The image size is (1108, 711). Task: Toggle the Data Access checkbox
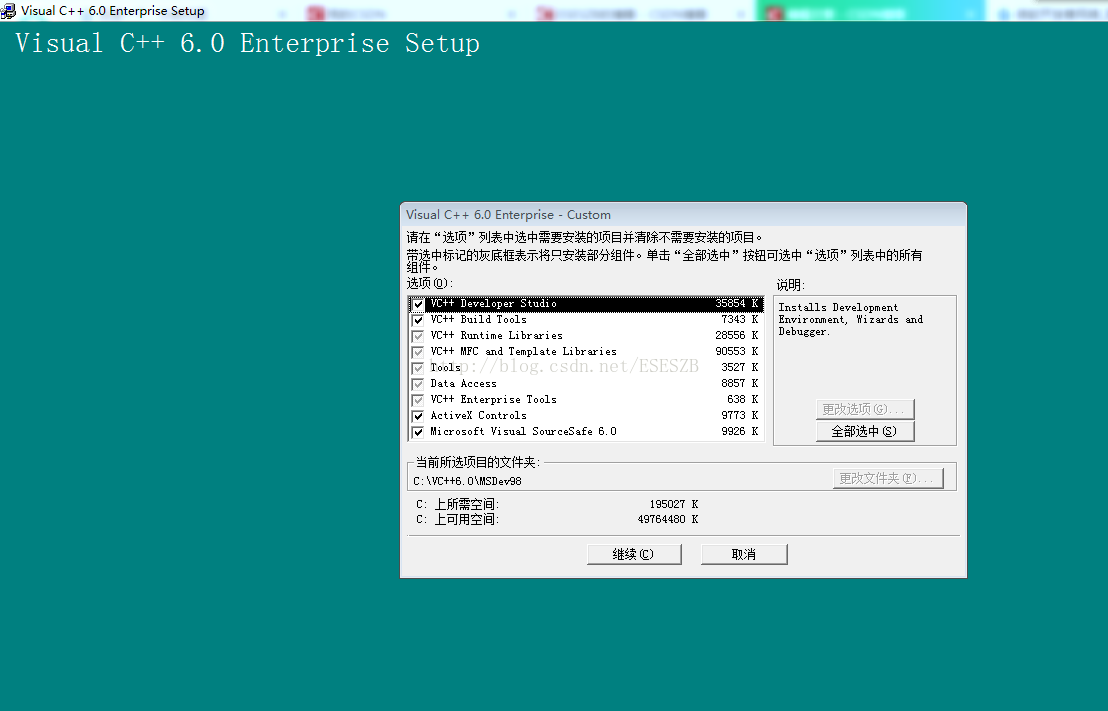(418, 384)
